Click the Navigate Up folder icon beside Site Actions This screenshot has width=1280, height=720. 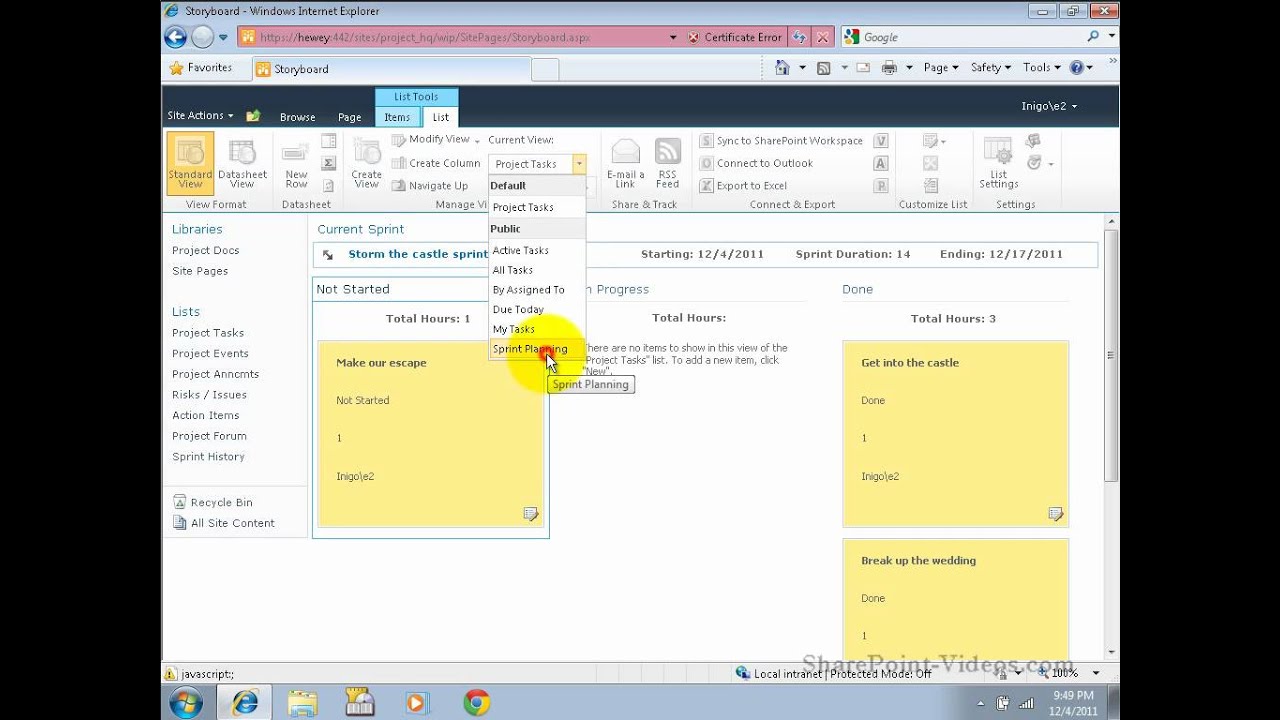click(253, 116)
